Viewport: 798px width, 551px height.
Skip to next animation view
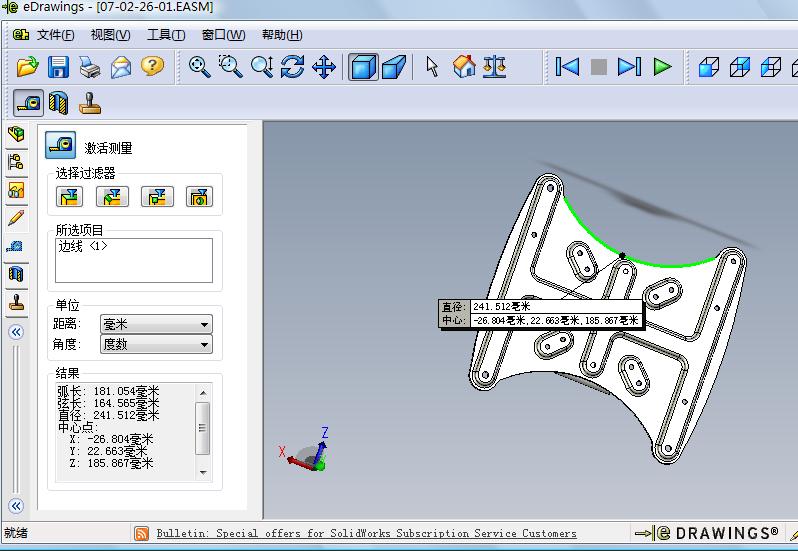630,67
